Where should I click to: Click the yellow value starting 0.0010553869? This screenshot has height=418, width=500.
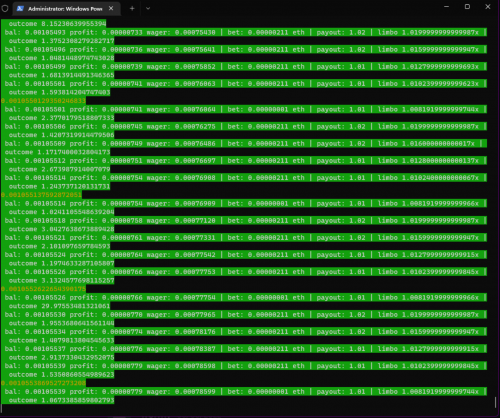point(43,383)
